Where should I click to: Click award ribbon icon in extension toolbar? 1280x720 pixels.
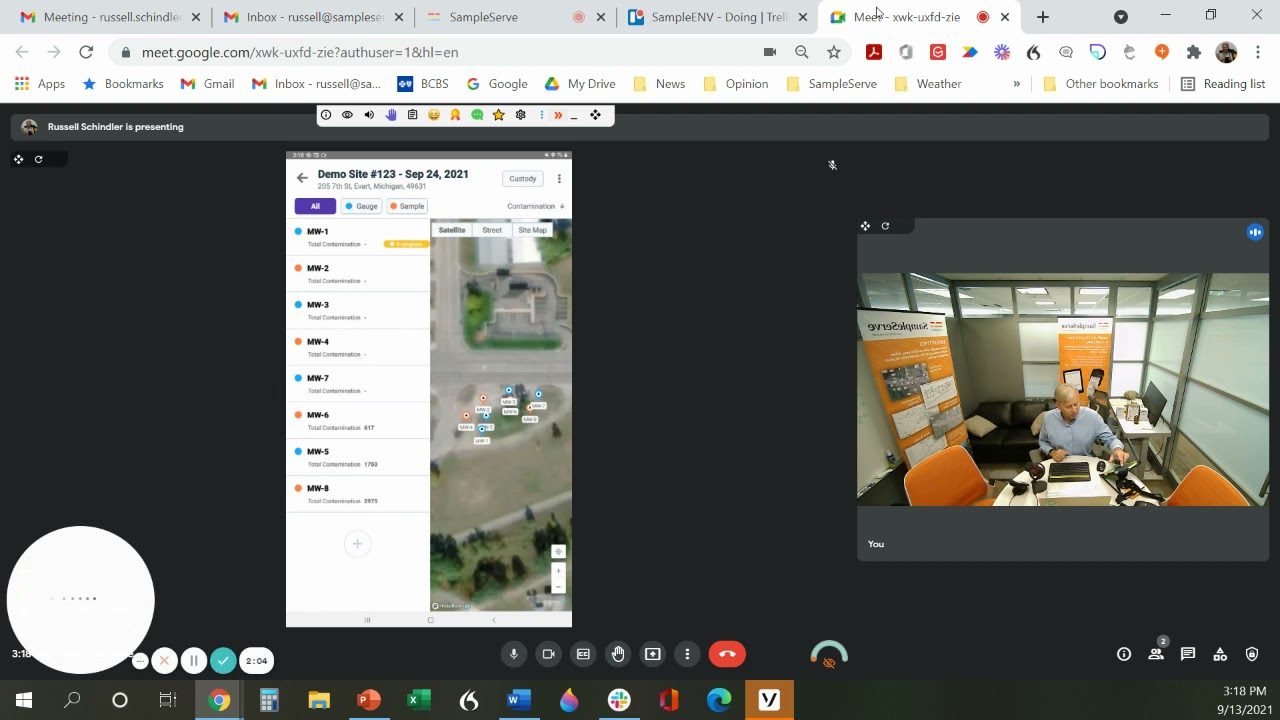(x=455, y=115)
